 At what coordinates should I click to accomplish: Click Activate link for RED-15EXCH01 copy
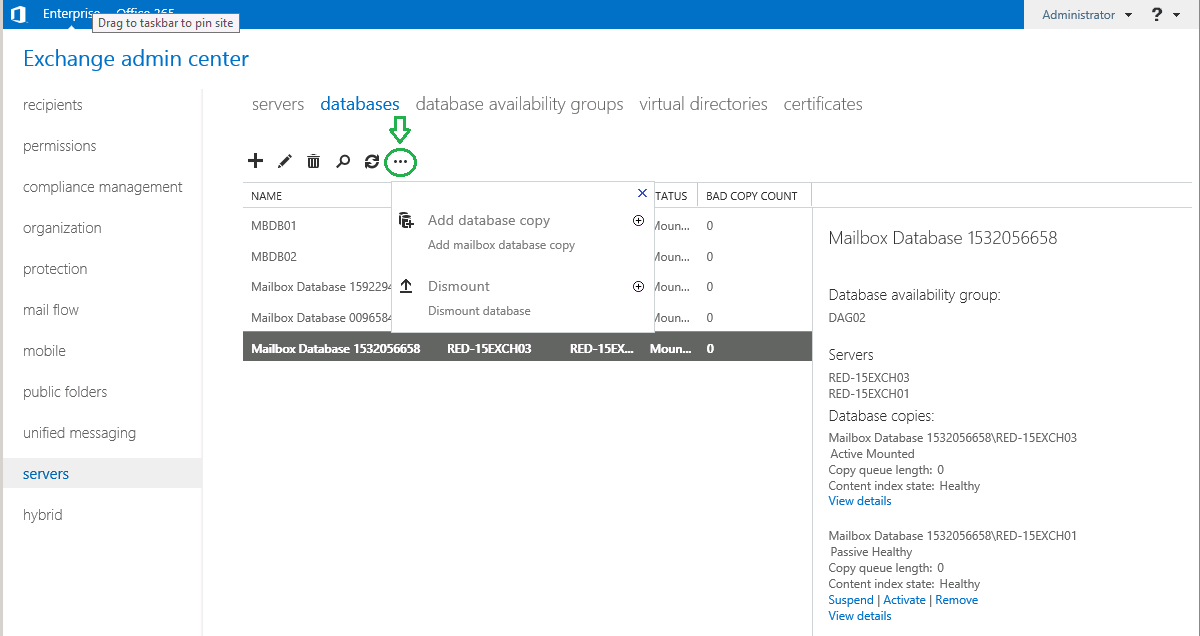tap(904, 600)
